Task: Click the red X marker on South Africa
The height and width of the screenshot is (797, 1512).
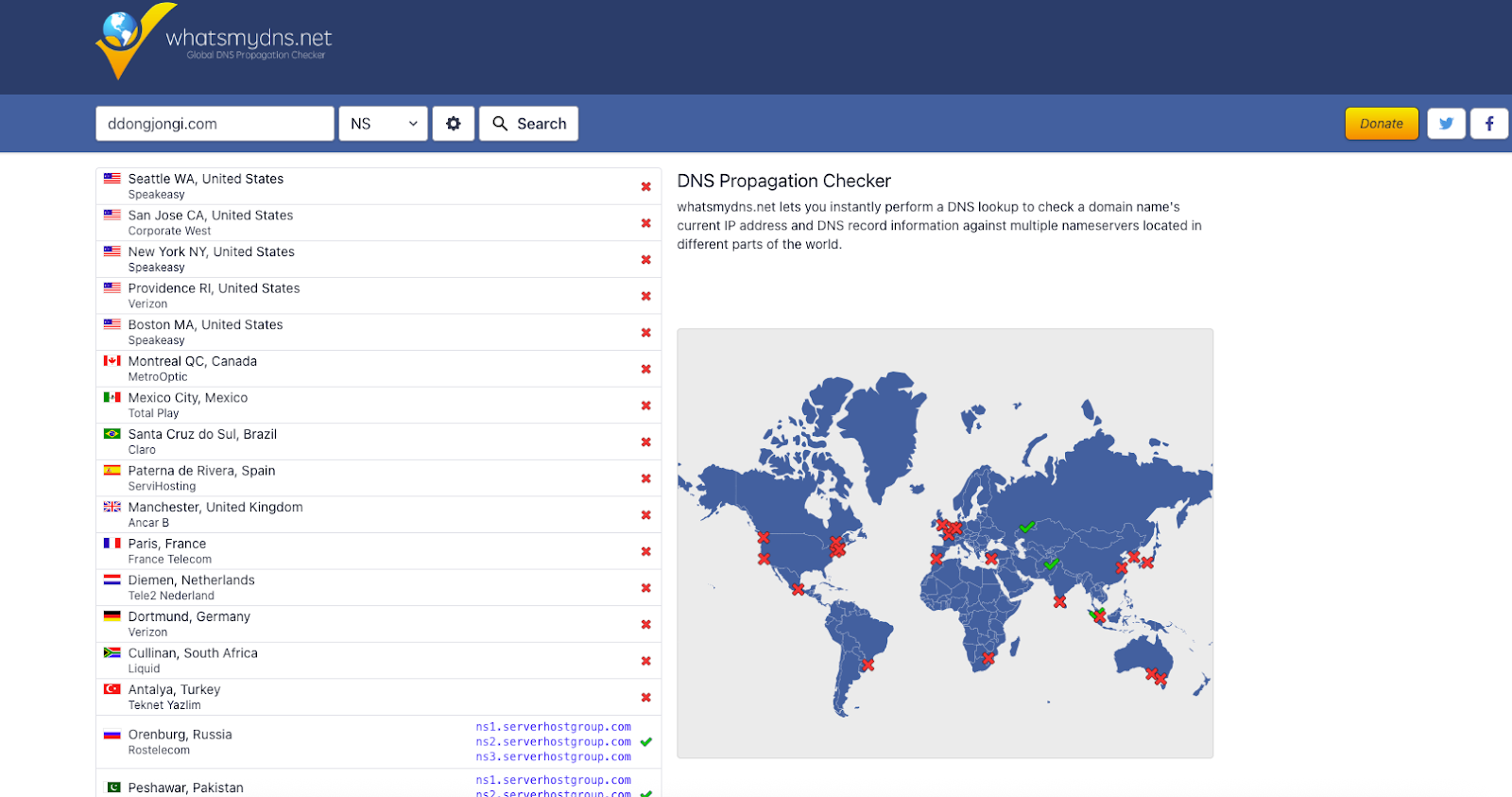Action: tap(988, 658)
